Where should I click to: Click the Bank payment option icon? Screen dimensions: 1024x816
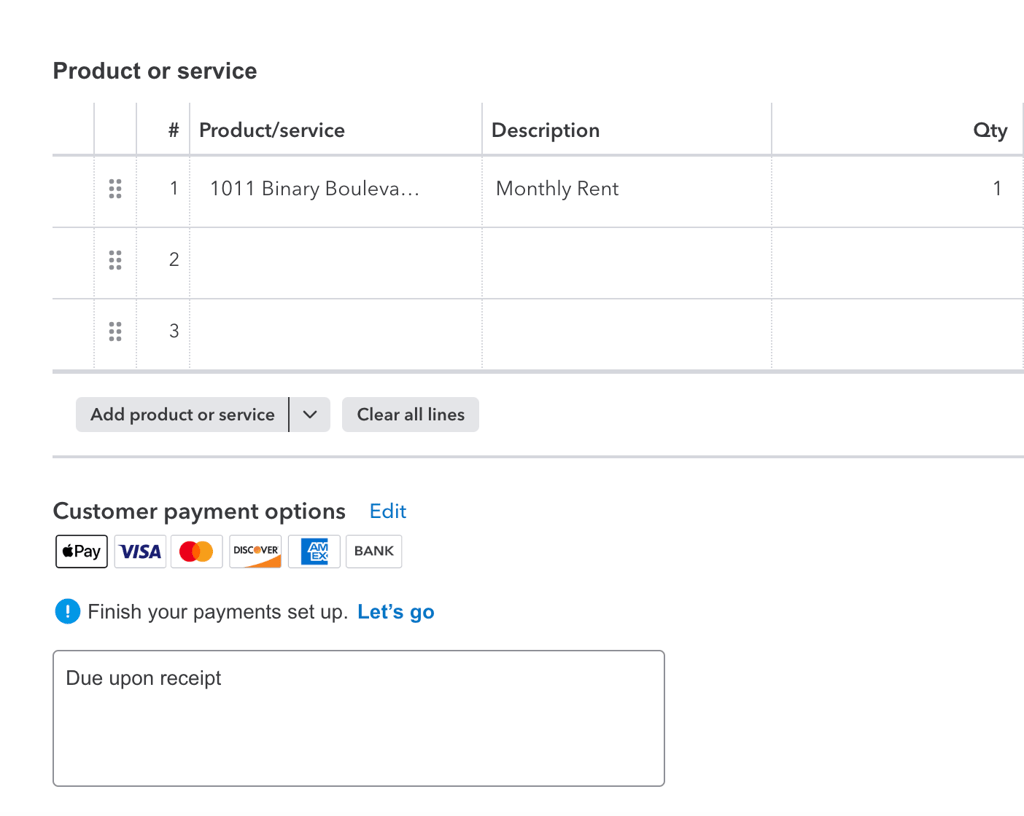point(374,551)
